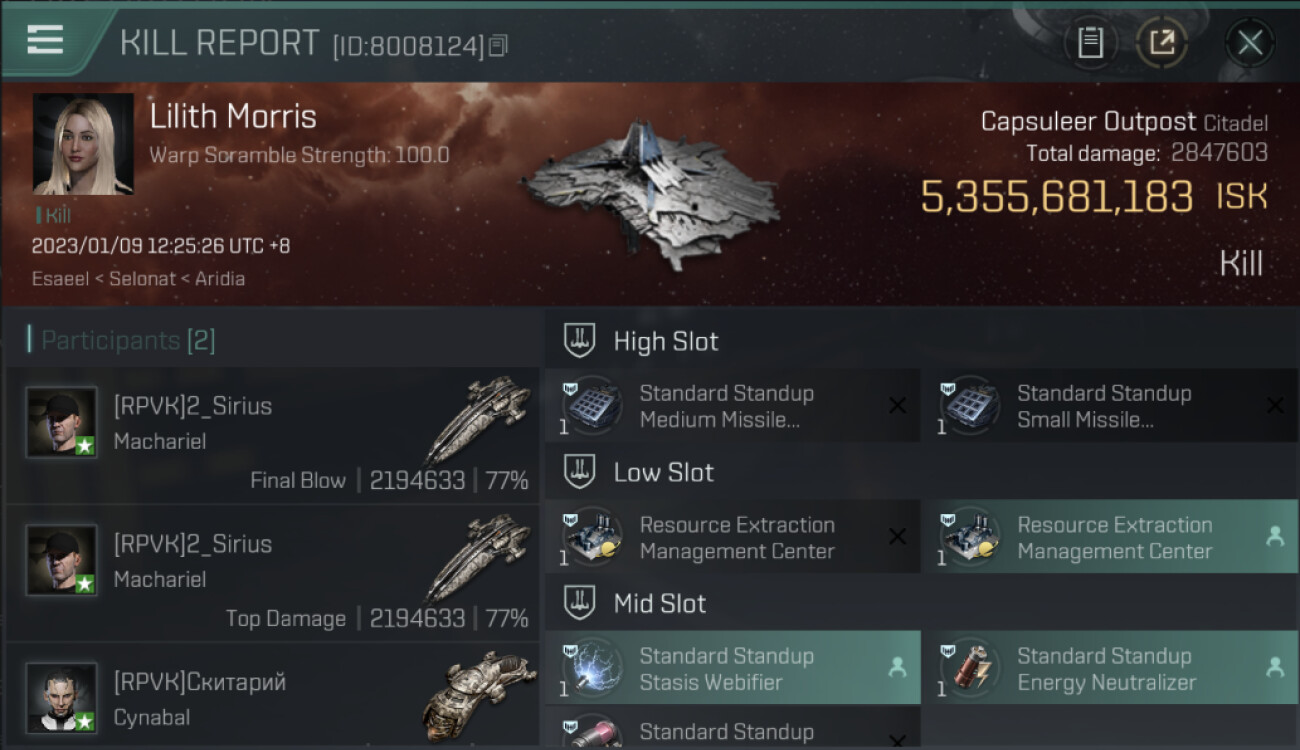The image size is (1300, 750).
Task: Close the kill report window
Action: click(x=1250, y=43)
